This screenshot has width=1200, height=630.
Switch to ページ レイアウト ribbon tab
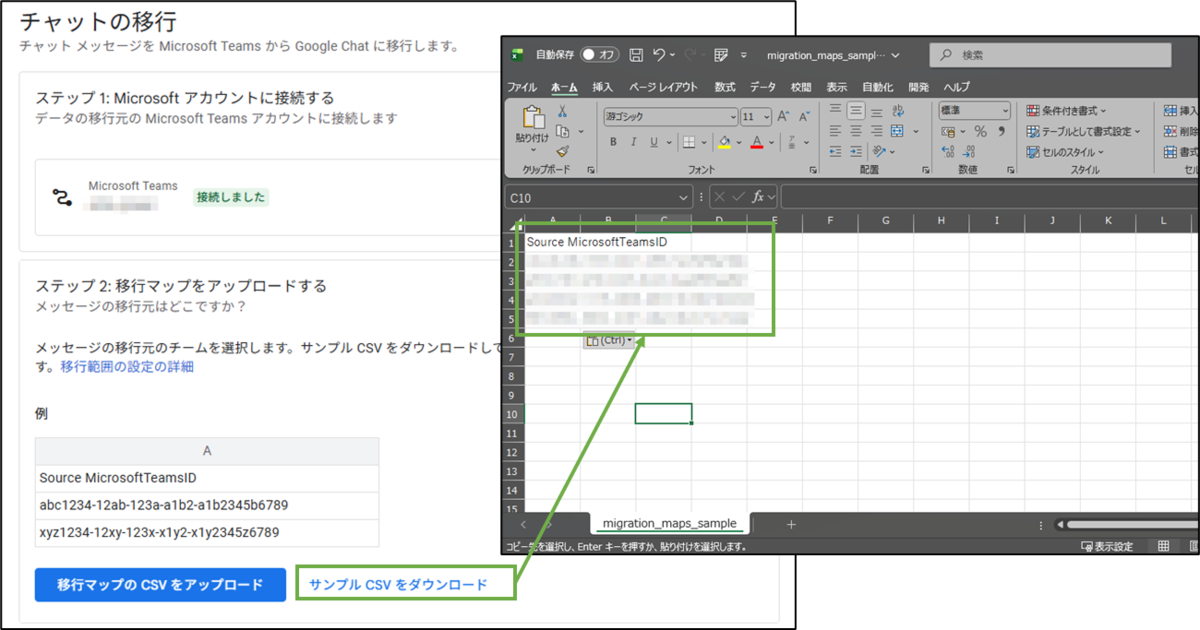[x=663, y=87]
